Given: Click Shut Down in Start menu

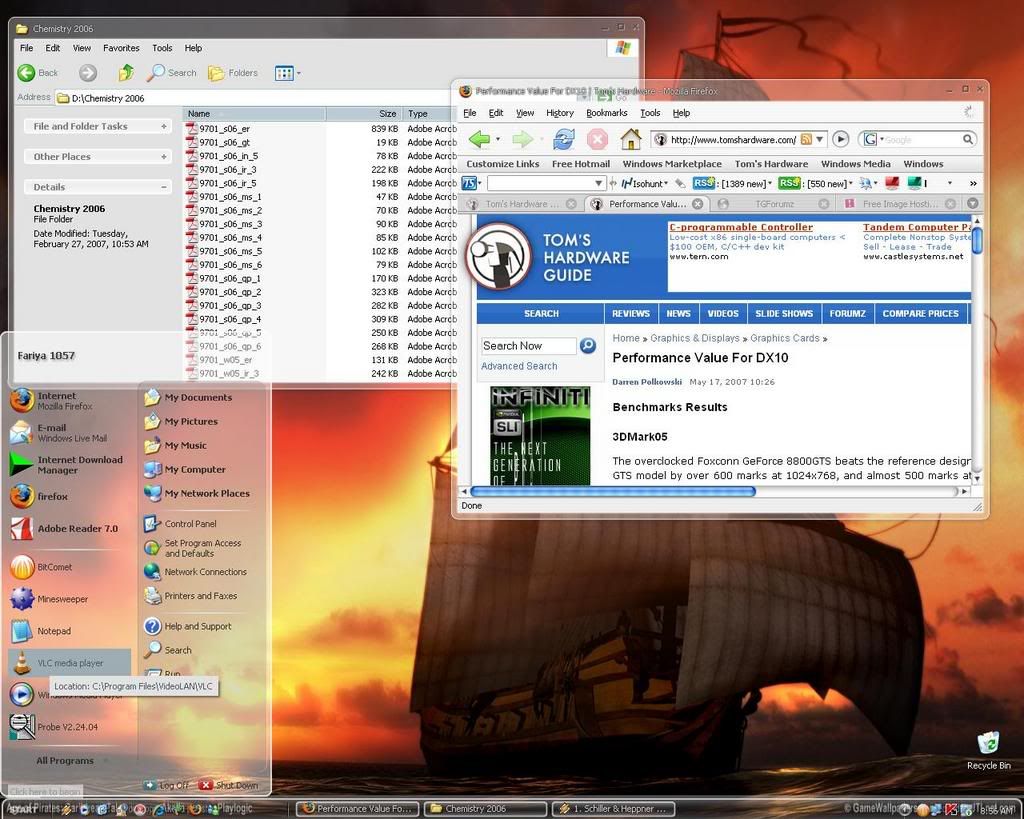Looking at the screenshot, I should (229, 785).
